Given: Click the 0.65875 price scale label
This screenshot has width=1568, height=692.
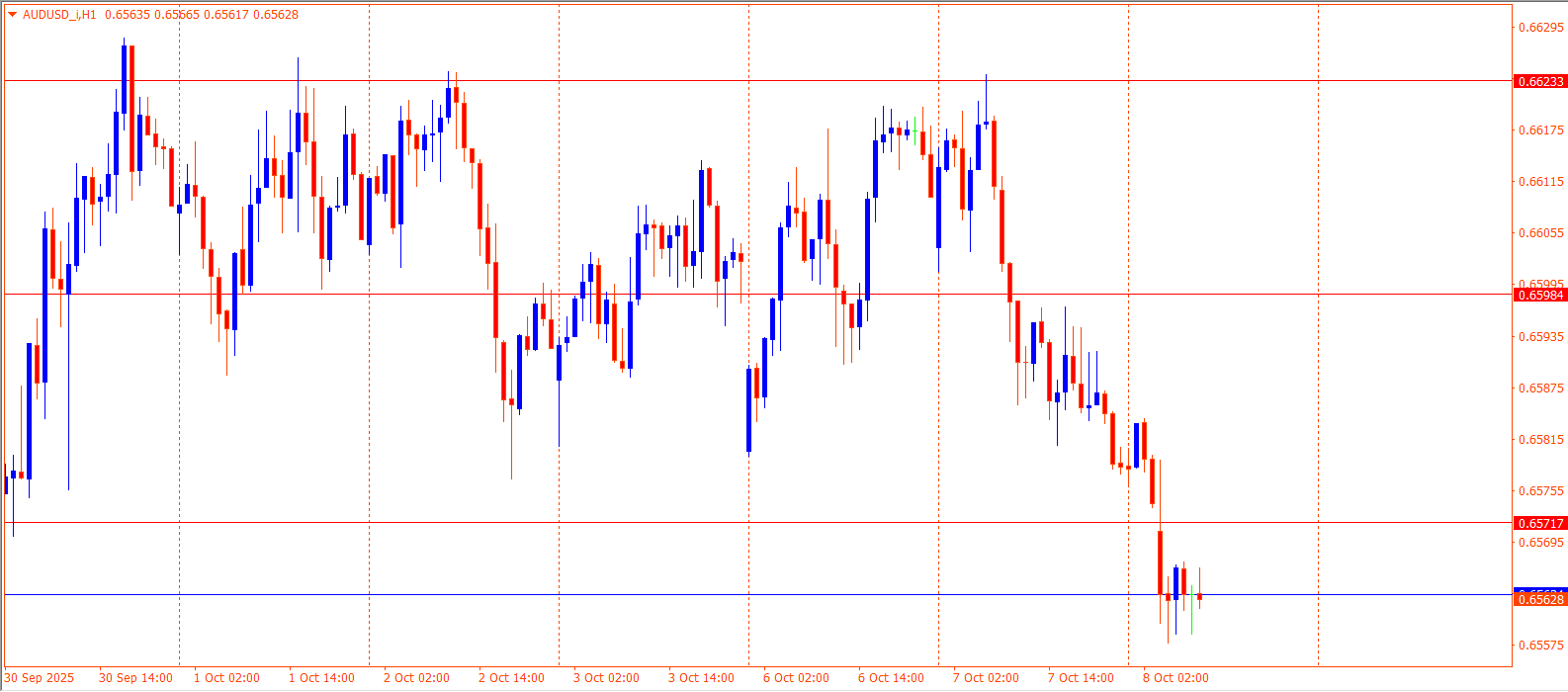Looking at the screenshot, I should (1540, 388).
